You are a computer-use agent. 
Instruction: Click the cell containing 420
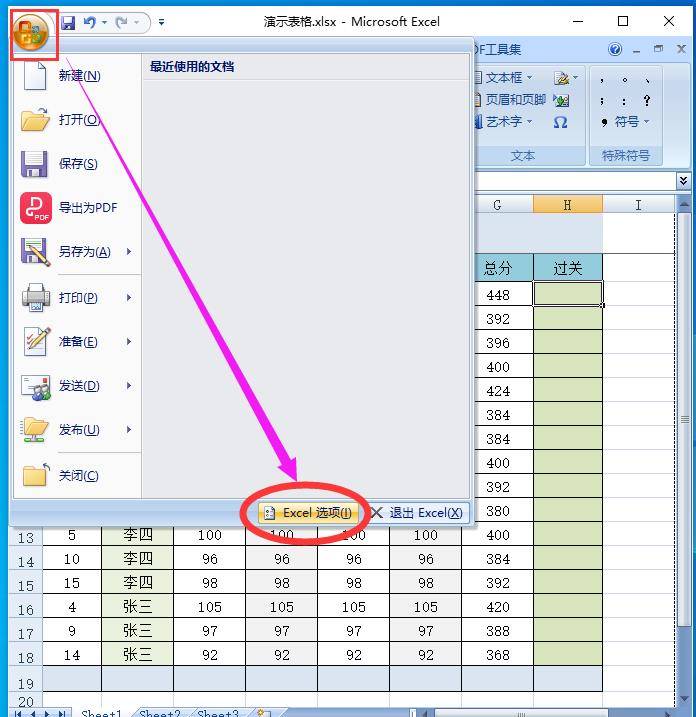[x=498, y=607]
